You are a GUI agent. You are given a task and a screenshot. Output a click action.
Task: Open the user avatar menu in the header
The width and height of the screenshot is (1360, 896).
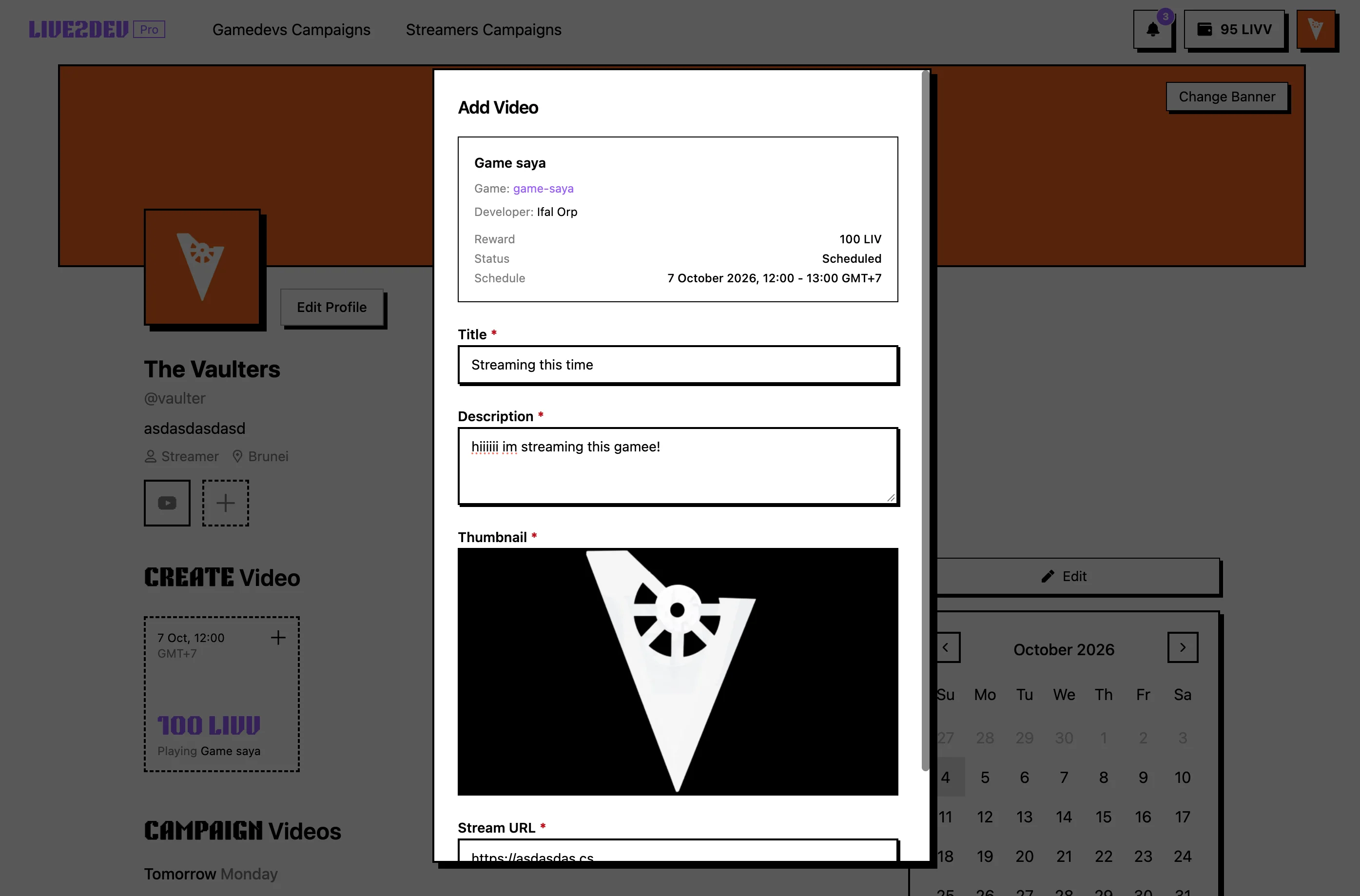1316,30
